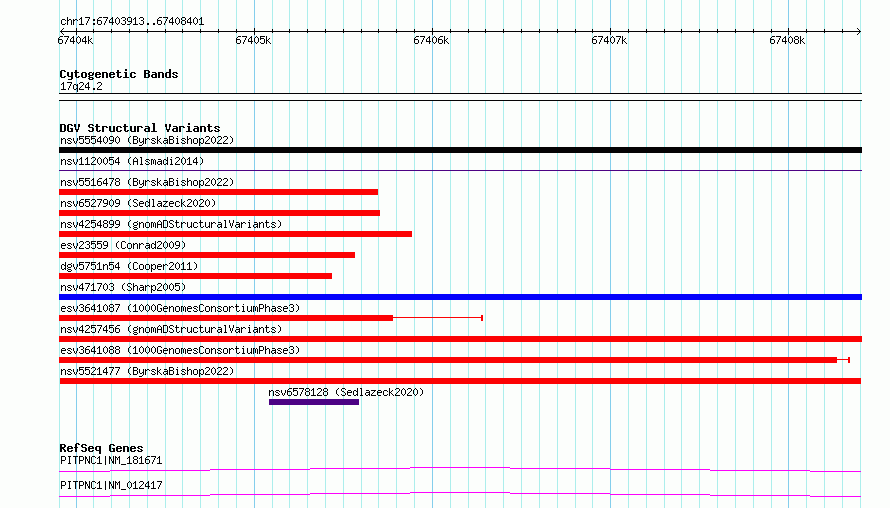Open label esv3641088 (1000GenomesConsortiumPhase3)
The width and height of the screenshot is (890, 508).
[180, 350]
